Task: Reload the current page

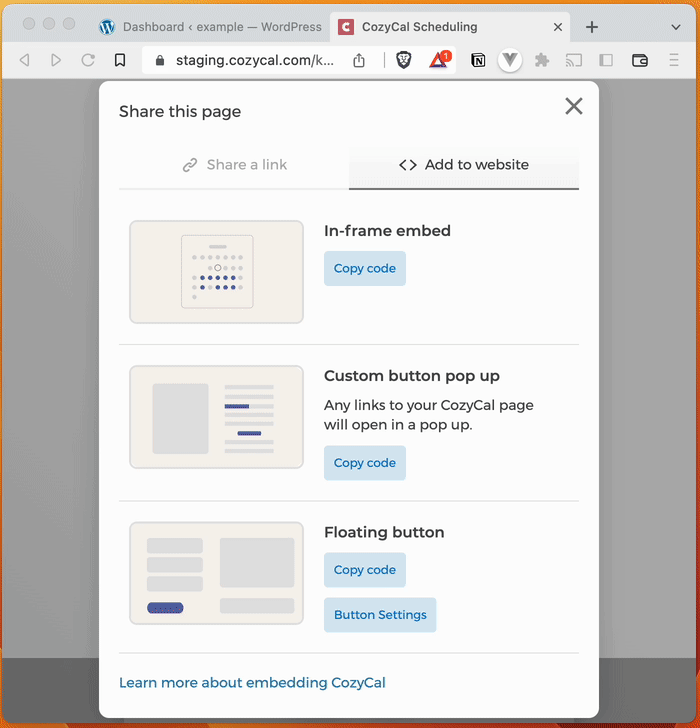Action: coord(88,60)
